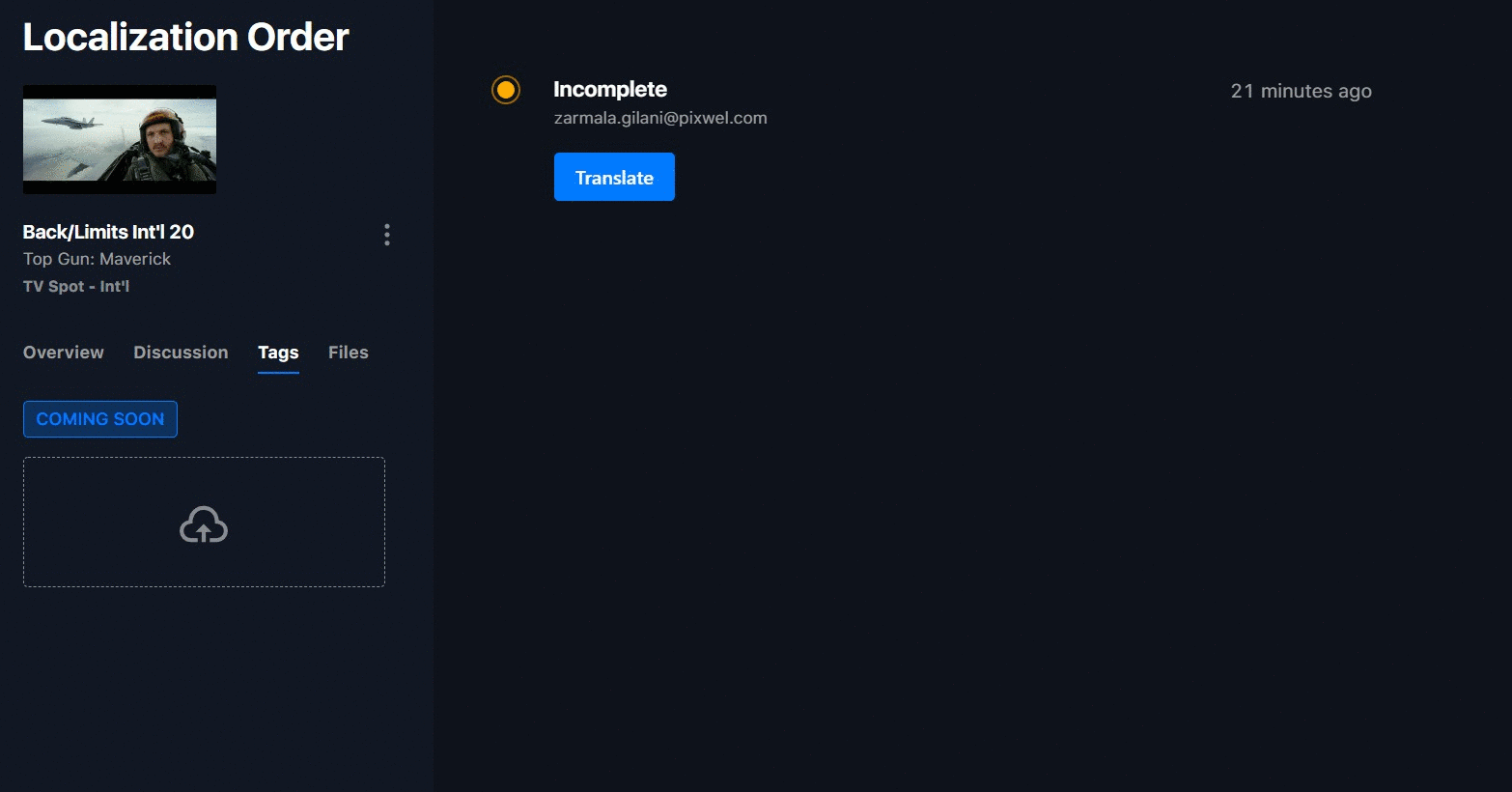Screen dimensions: 1512x792
Task: Open the three-dot menu beside Back/Limits Int'l 20
Action: tap(387, 235)
